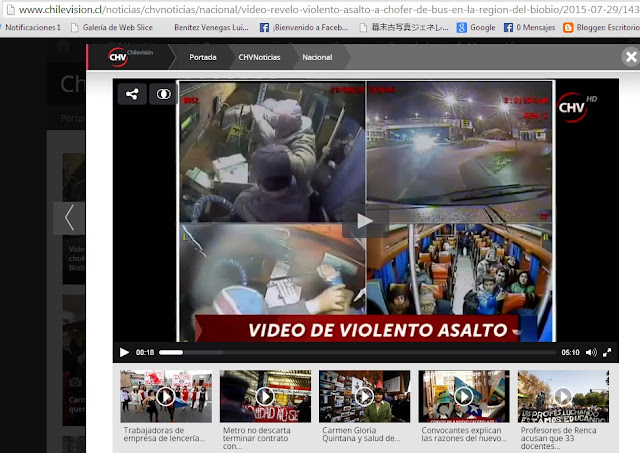The image size is (640, 453).
Task: Click the browser address bar URL
Action: coord(329,9)
